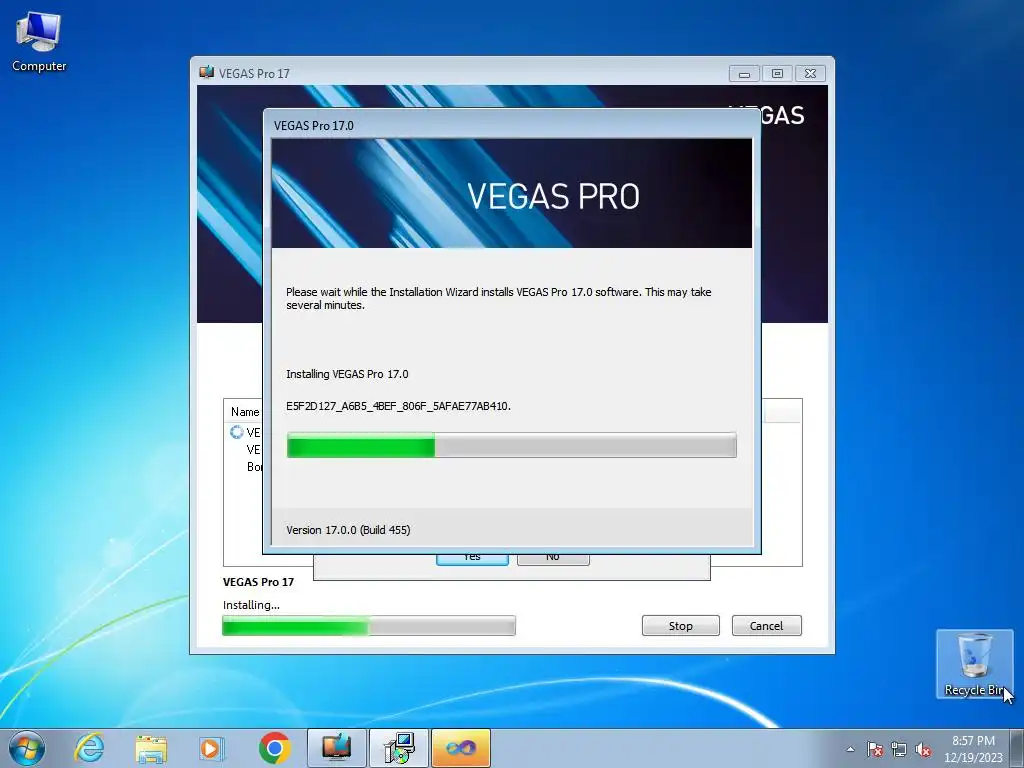Close the VEGAS Pro 17 window

[810, 74]
